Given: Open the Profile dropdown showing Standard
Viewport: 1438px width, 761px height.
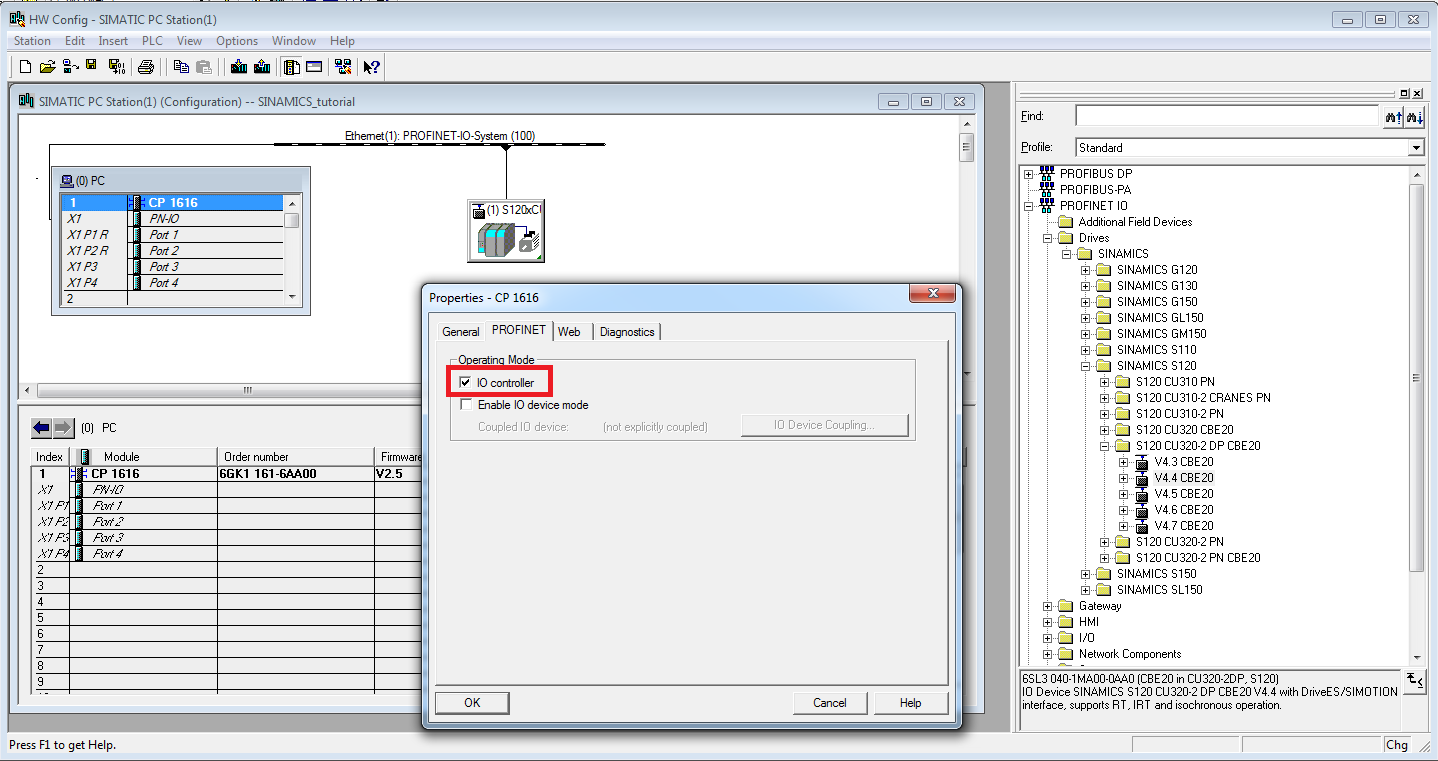Looking at the screenshot, I should 1415,147.
